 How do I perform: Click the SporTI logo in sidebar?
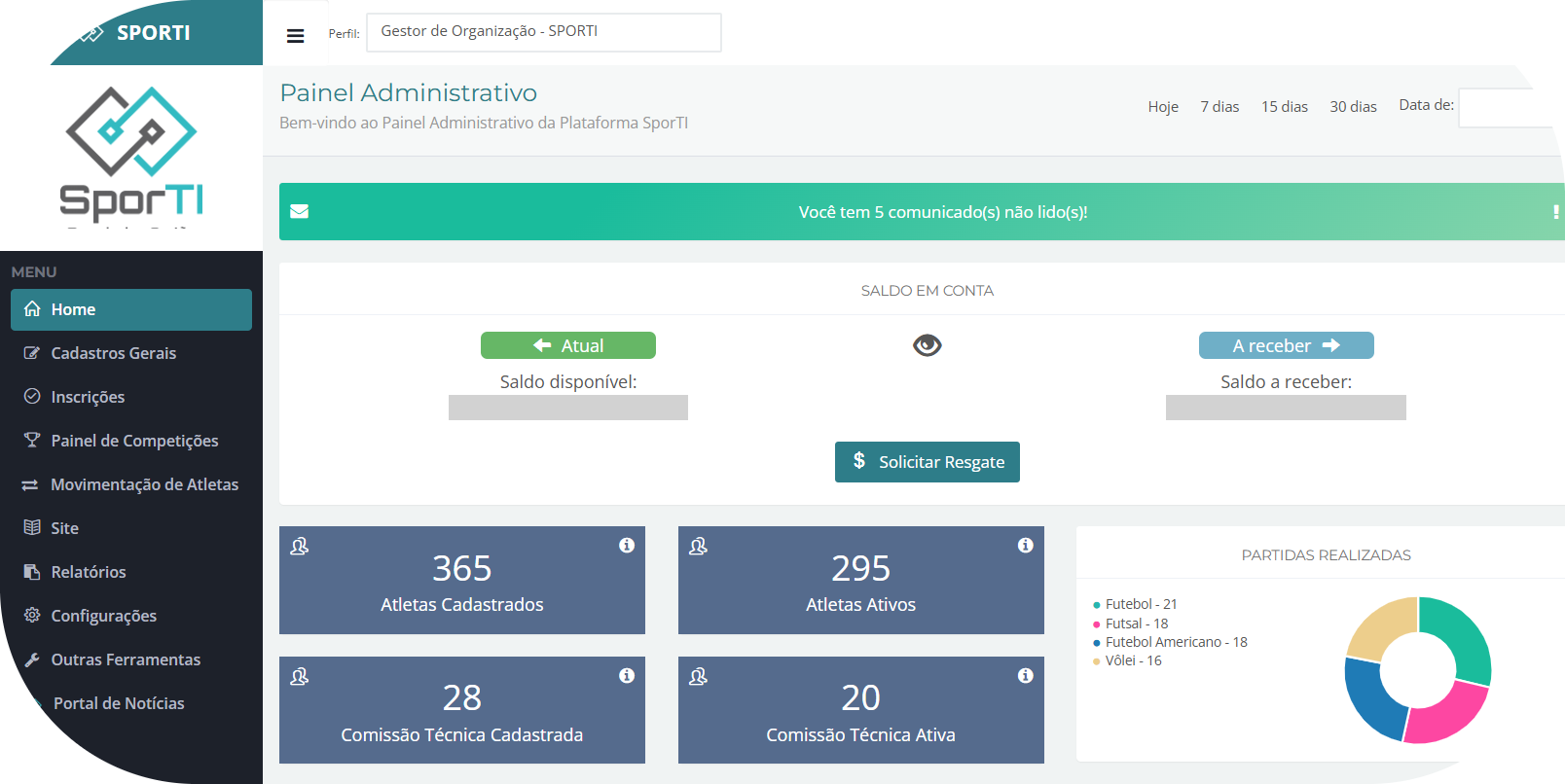(131, 156)
